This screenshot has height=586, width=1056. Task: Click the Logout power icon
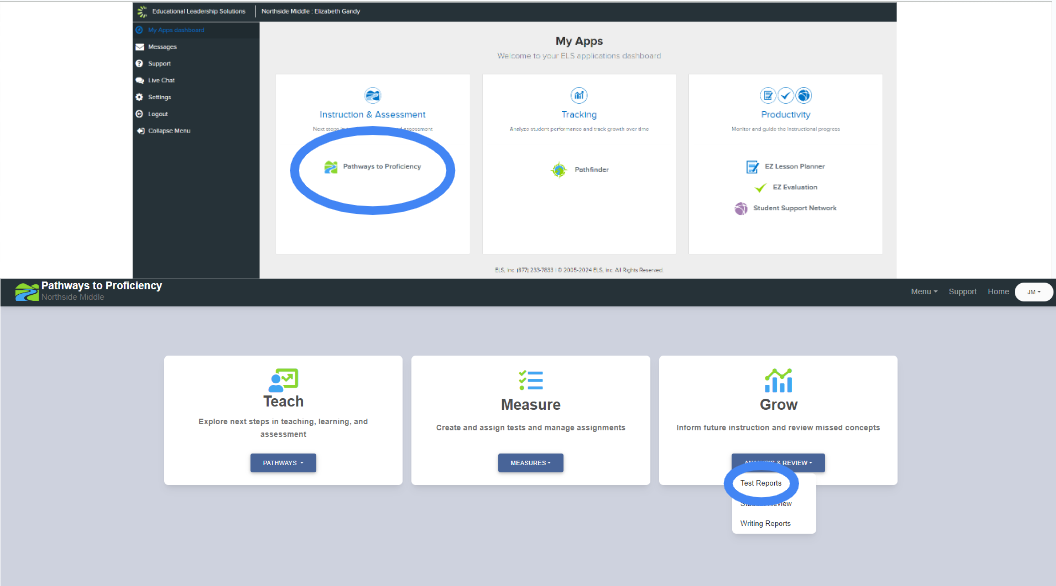[x=139, y=114]
